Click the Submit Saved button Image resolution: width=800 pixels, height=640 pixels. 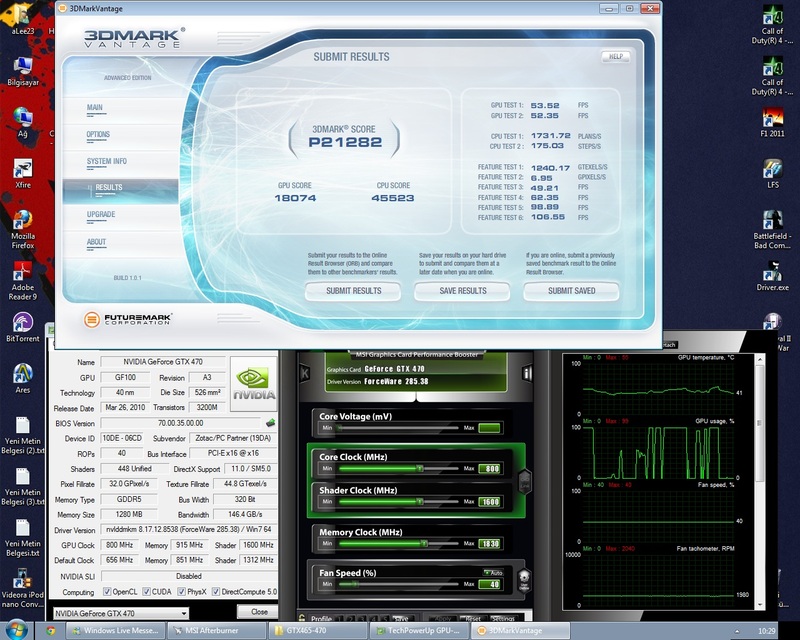point(571,291)
